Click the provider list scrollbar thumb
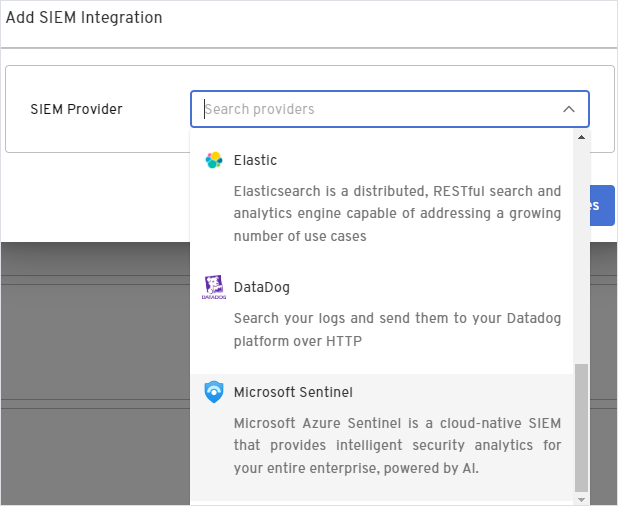618x506 pixels. click(x=581, y=428)
